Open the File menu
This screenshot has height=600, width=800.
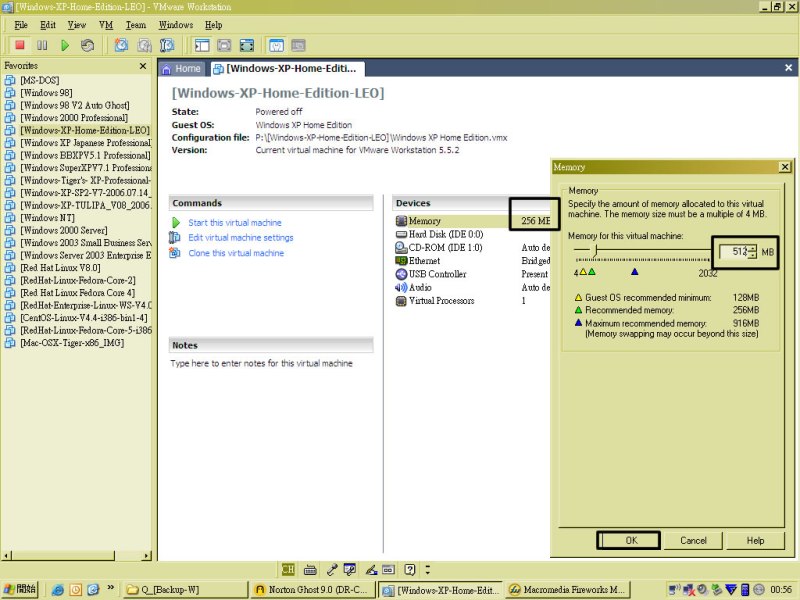click(x=21, y=25)
